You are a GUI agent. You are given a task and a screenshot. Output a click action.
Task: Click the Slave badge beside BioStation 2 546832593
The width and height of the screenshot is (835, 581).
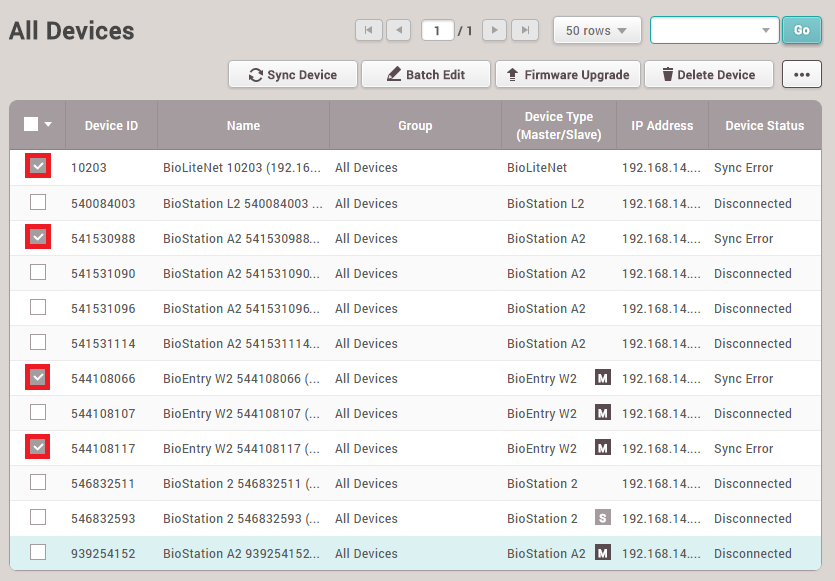[602, 518]
